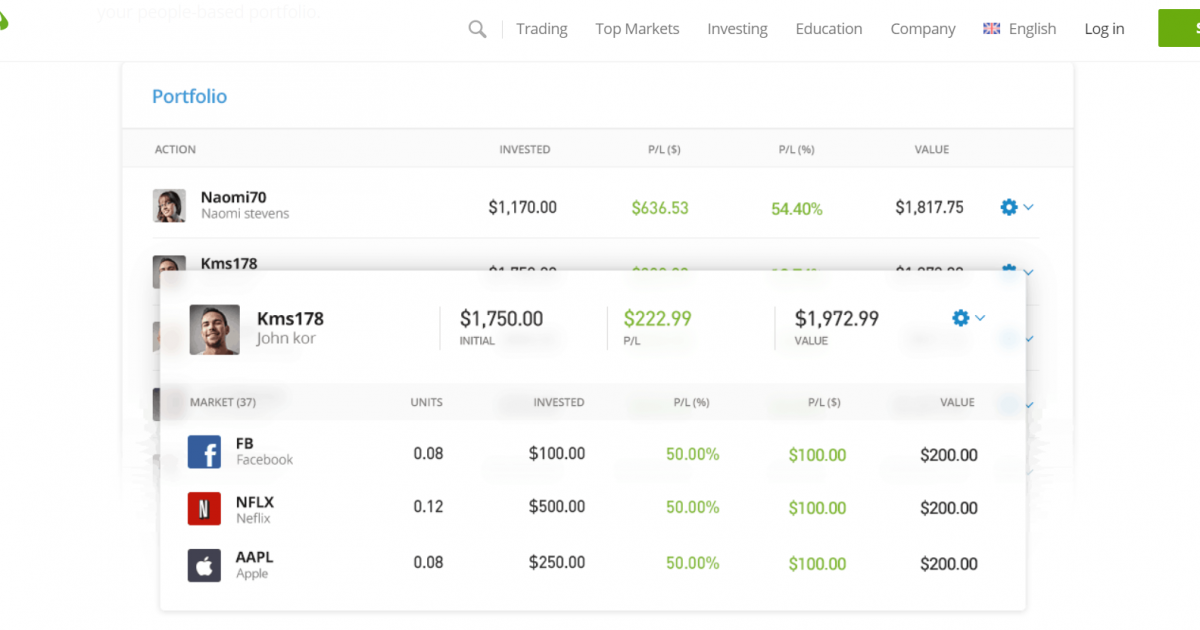
Task: Select the Apple logo icon
Action: pyautogui.click(x=204, y=565)
